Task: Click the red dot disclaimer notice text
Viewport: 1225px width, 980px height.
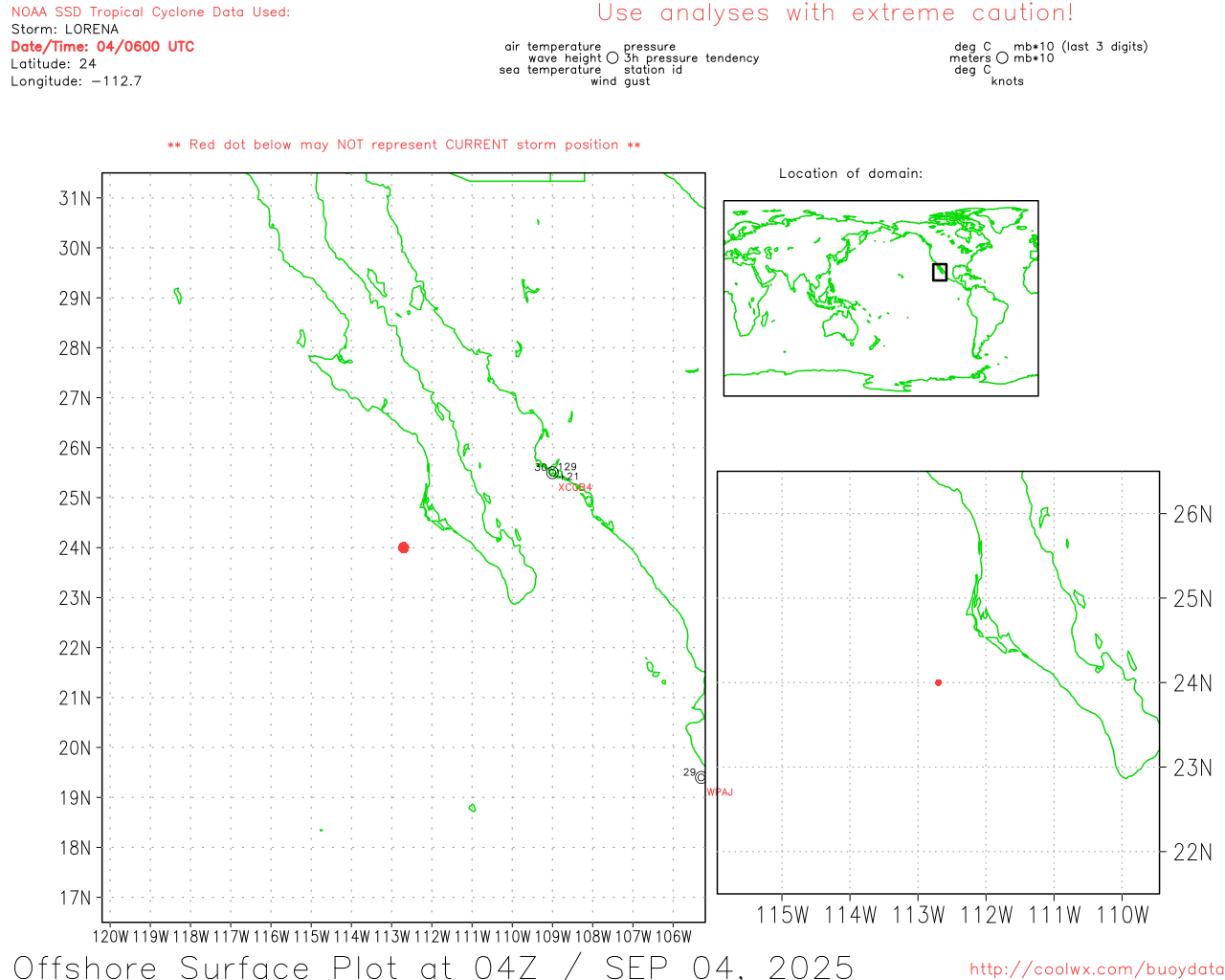Action: point(404,145)
